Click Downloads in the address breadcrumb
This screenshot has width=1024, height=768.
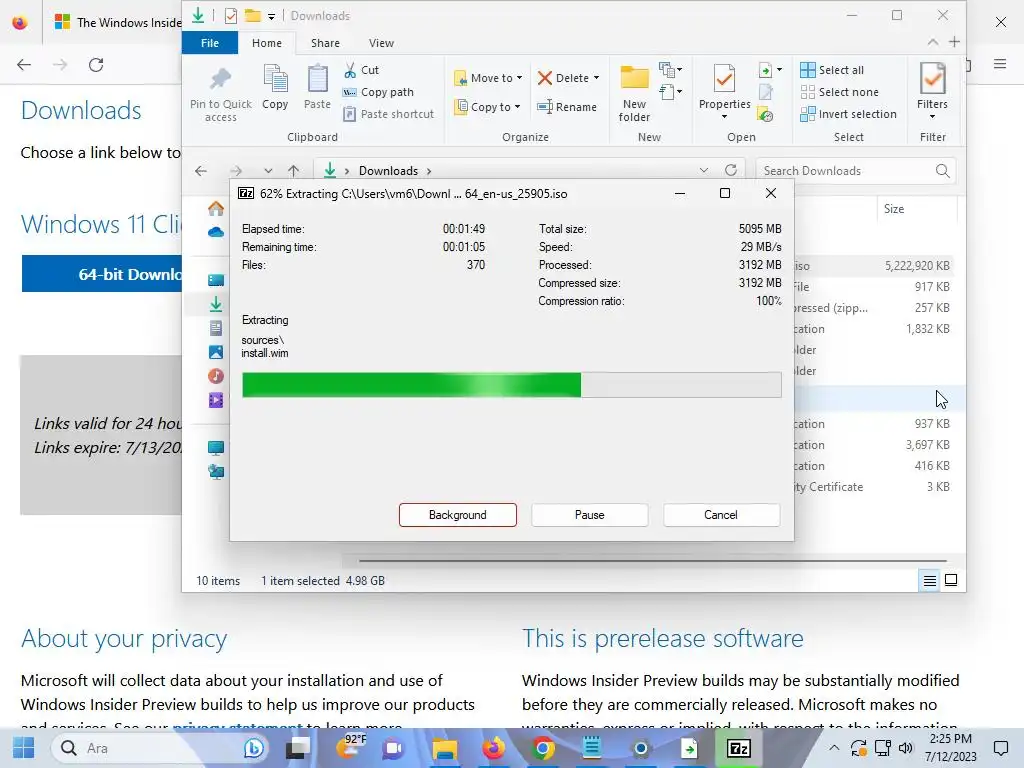pos(388,170)
